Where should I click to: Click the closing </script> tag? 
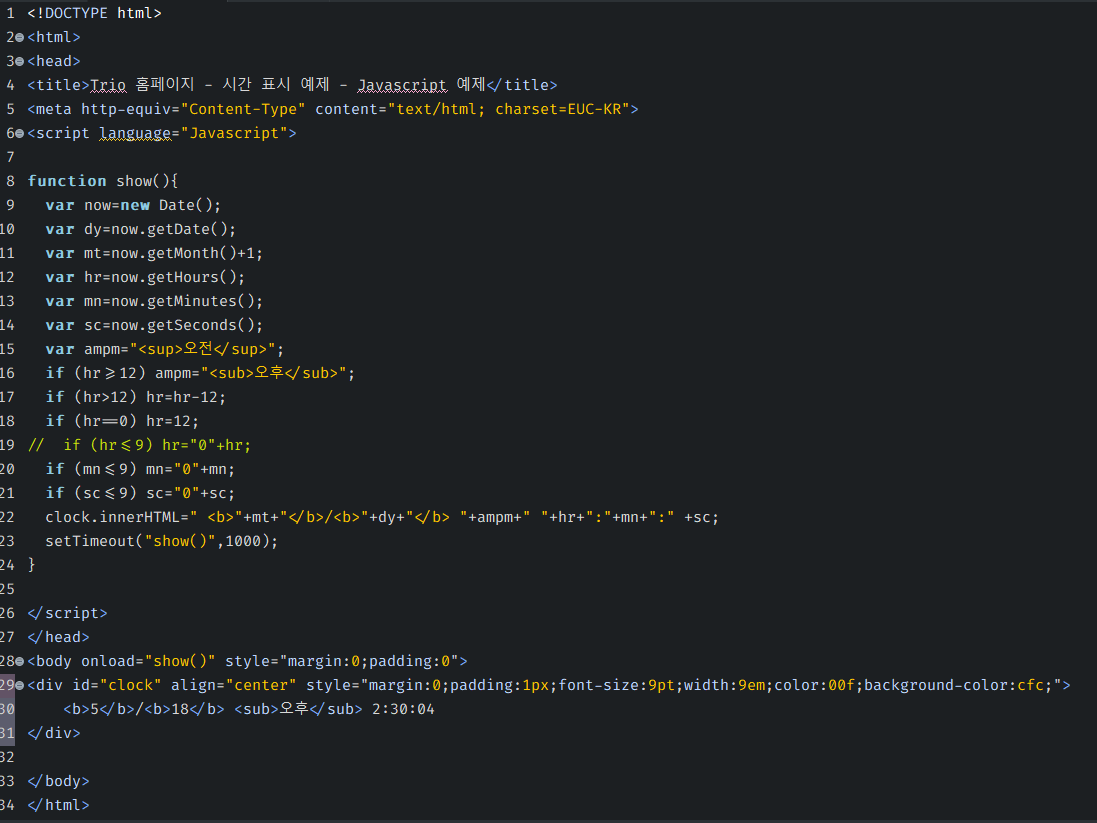[67, 613]
